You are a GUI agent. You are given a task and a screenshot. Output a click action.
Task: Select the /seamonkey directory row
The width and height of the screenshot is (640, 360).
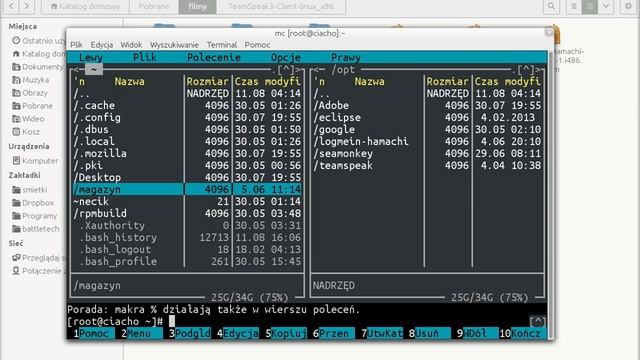point(427,153)
